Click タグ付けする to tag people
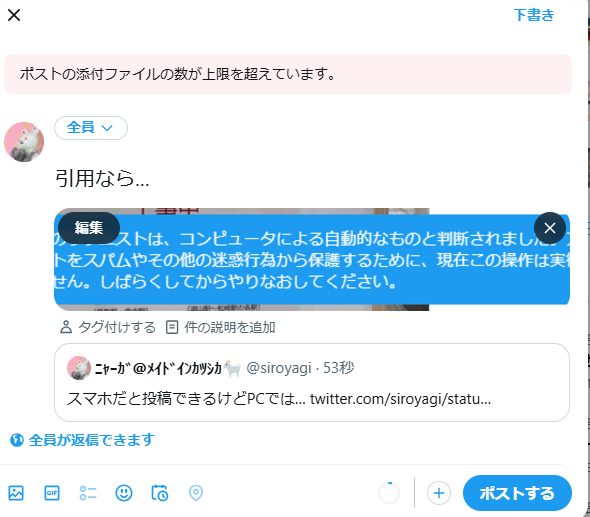Viewport: 590px width, 517px height. [108, 327]
